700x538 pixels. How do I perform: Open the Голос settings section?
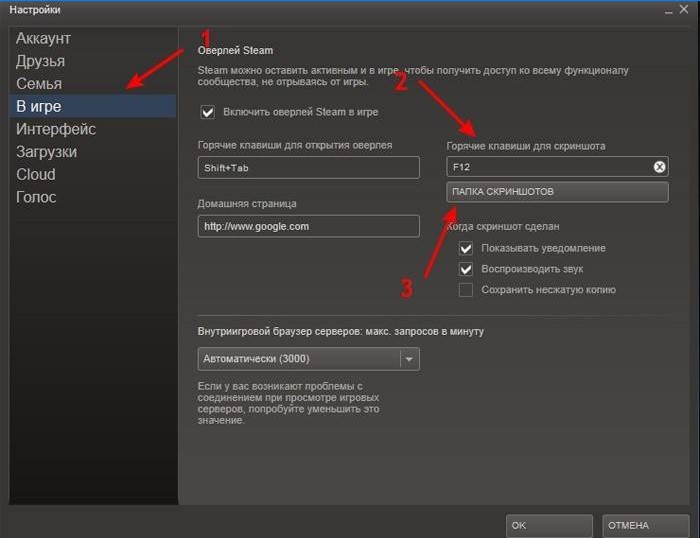coord(36,197)
